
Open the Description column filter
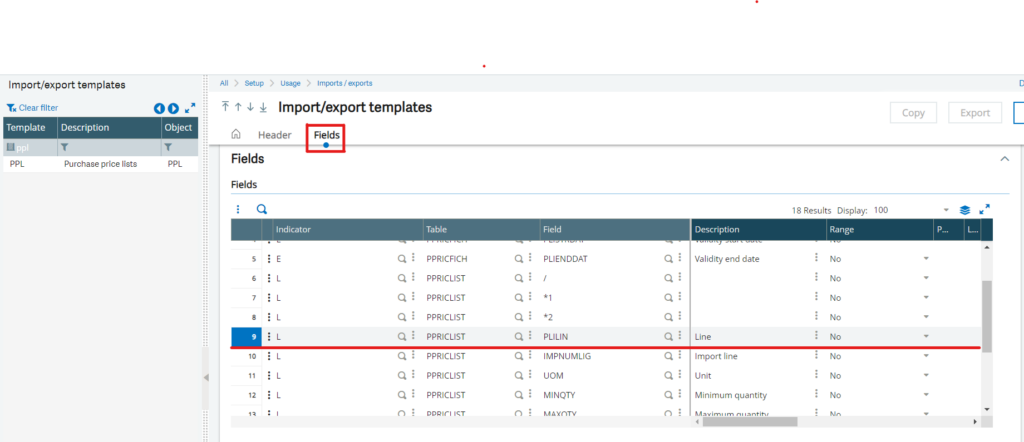tap(65, 148)
